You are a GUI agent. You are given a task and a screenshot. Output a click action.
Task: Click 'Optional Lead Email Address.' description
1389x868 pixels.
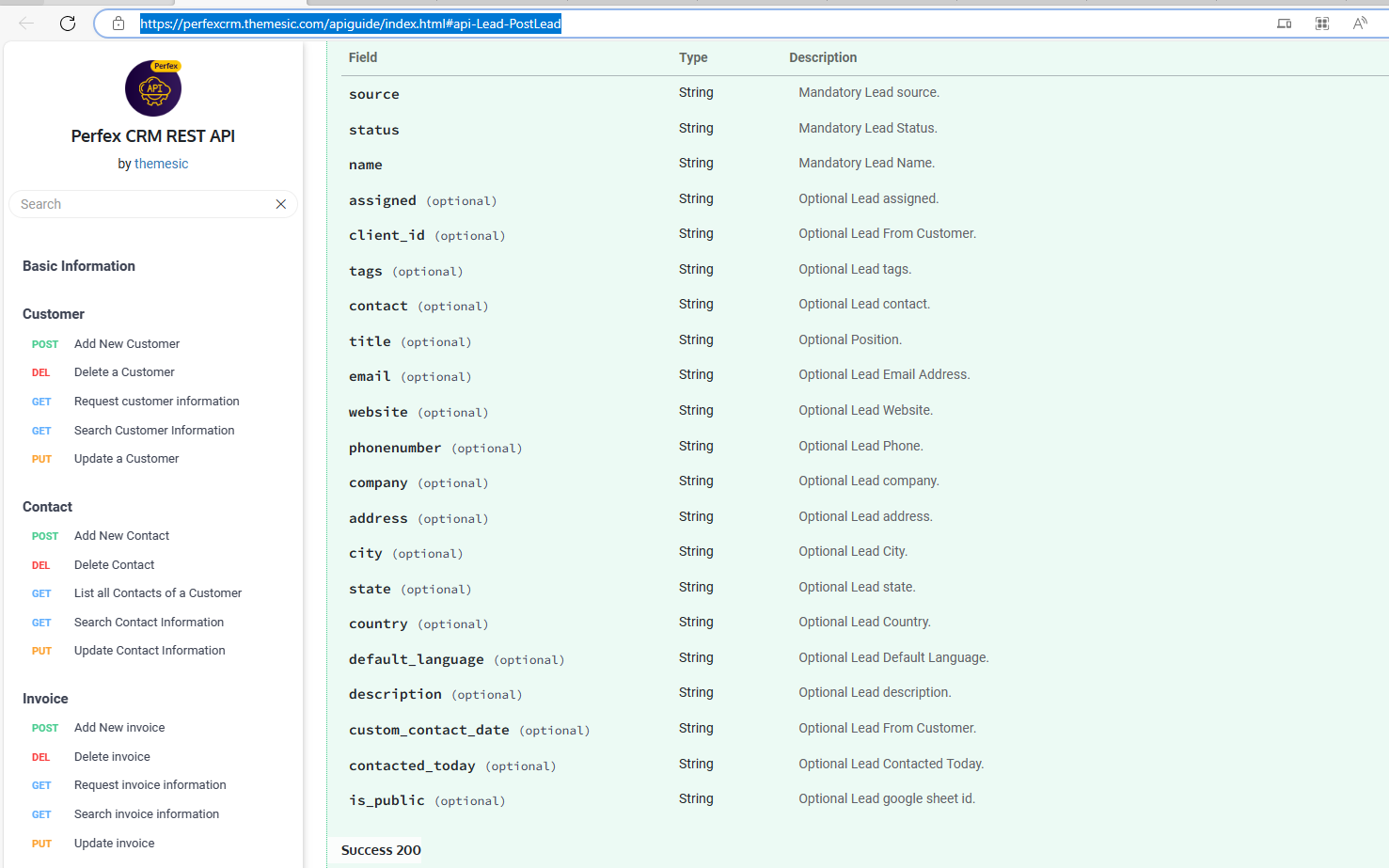pyautogui.click(x=884, y=374)
